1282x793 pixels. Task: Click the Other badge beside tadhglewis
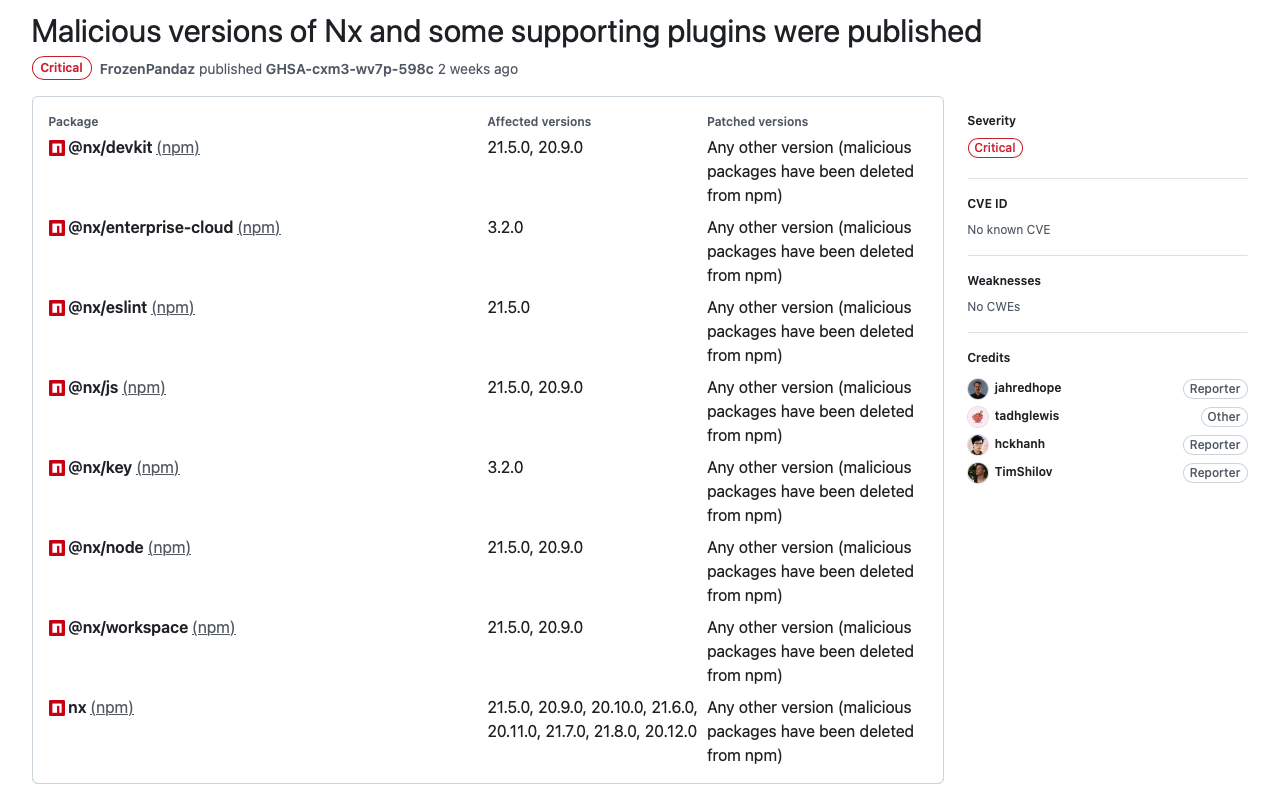tap(1224, 417)
